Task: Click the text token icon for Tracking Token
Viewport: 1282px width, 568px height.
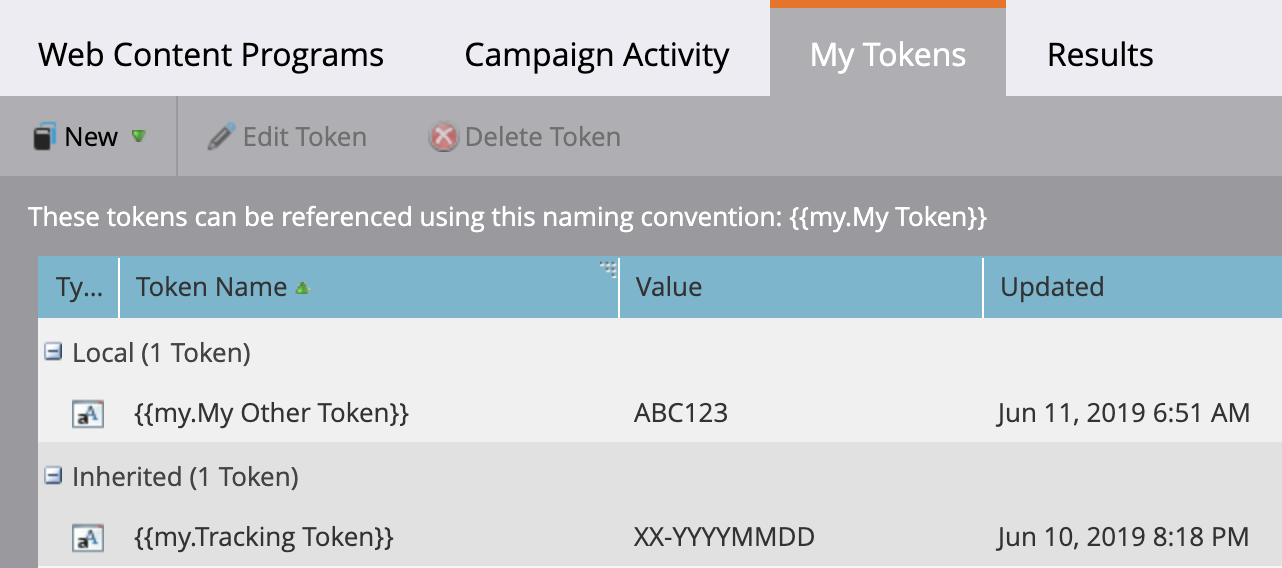Action: [88, 538]
